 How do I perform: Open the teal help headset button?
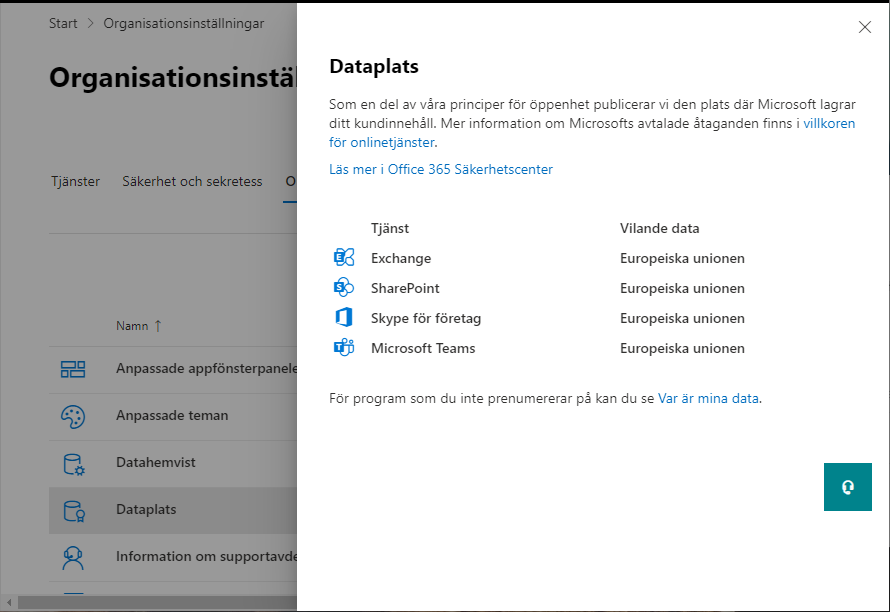coord(848,487)
